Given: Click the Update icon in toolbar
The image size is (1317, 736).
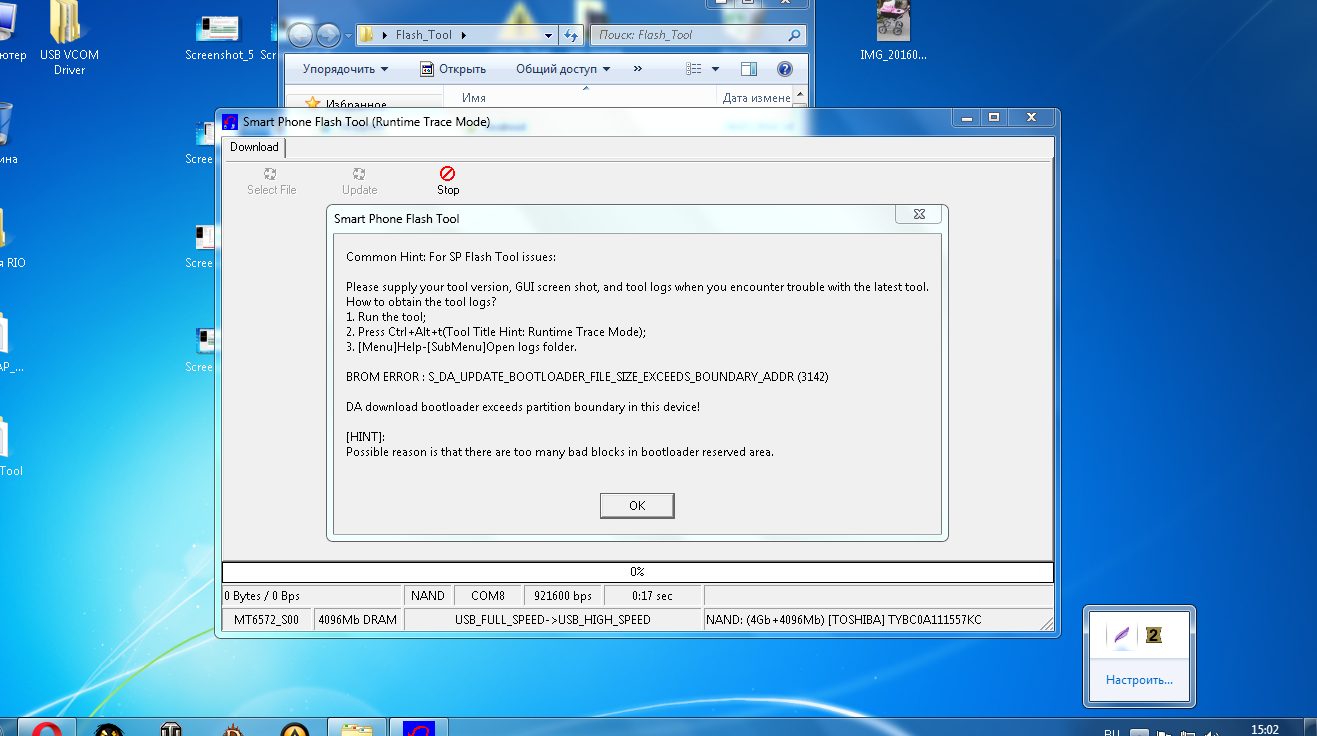Looking at the screenshot, I should tap(359, 174).
